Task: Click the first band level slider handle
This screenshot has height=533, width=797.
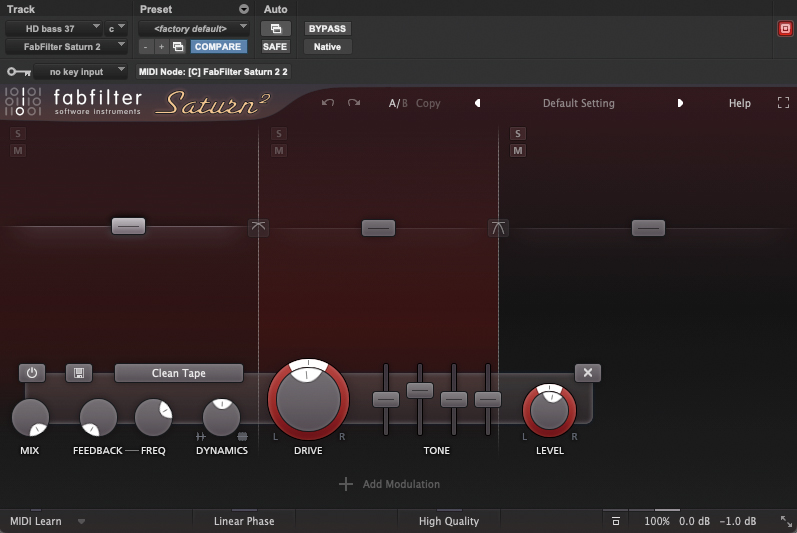Action: pos(129,226)
